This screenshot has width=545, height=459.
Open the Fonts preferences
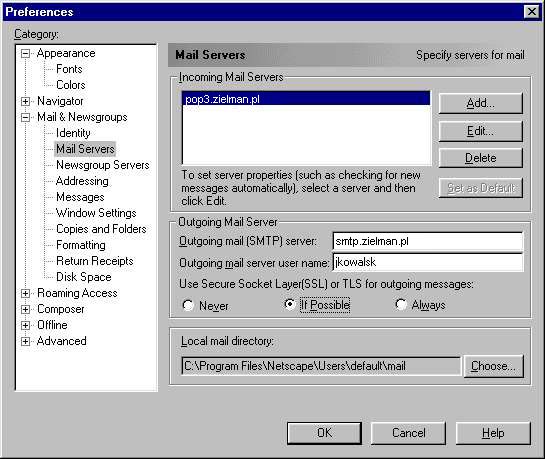pyautogui.click(x=69, y=69)
